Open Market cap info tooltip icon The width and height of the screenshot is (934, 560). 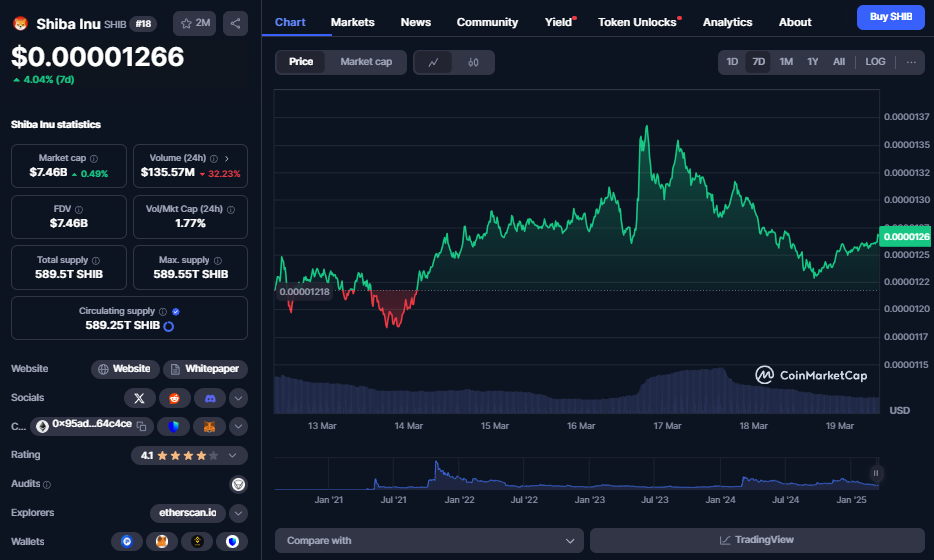(x=94, y=158)
